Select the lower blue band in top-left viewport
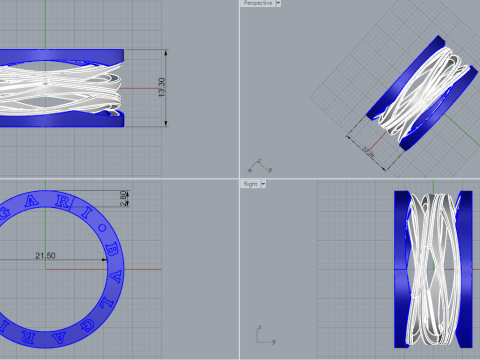 point(62,120)
